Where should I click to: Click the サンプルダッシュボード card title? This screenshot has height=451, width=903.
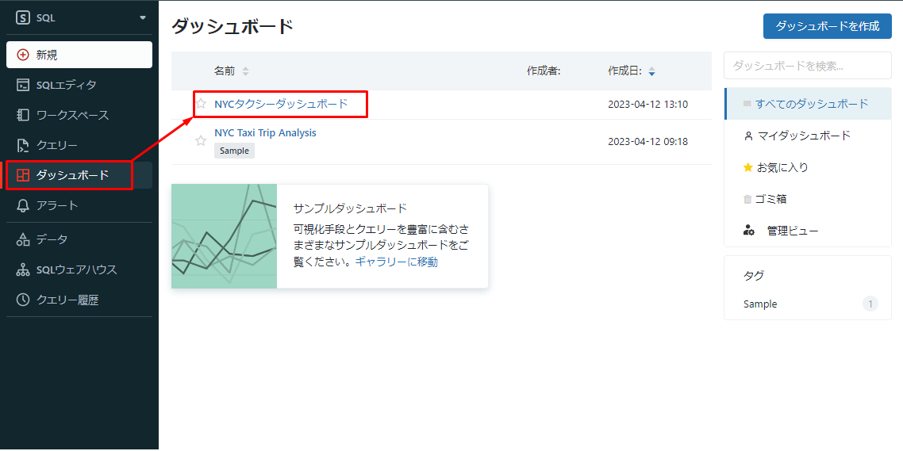[350, 208]
